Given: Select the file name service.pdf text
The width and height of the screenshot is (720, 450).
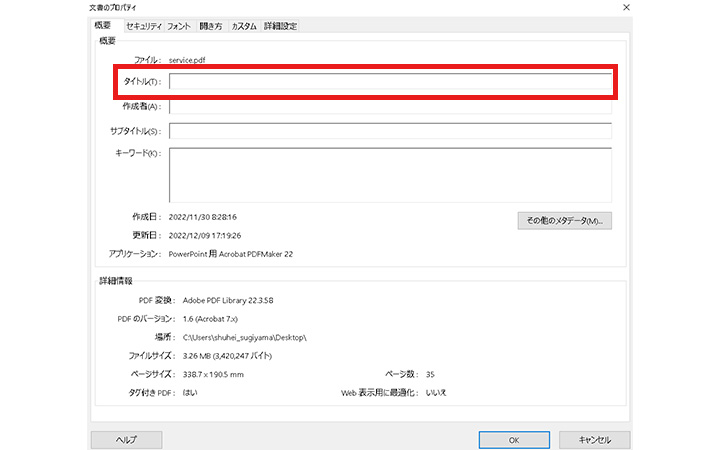Looking at the screenshot, I should click(187, 60).
